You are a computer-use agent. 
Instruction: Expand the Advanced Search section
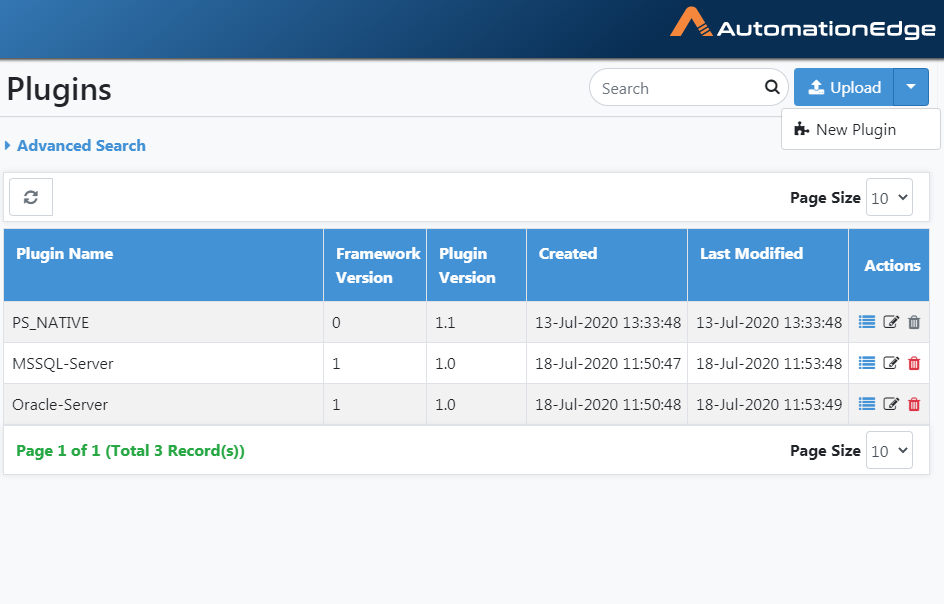click(75, 146)
